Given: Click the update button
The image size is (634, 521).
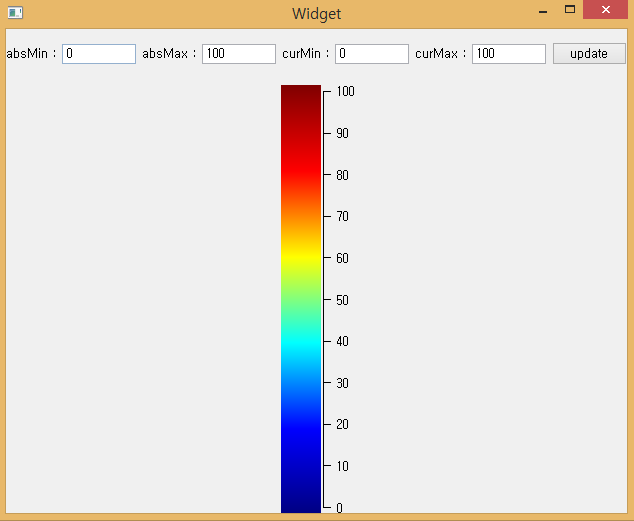Looking at the screenshot, I should (x=589, y=54).
